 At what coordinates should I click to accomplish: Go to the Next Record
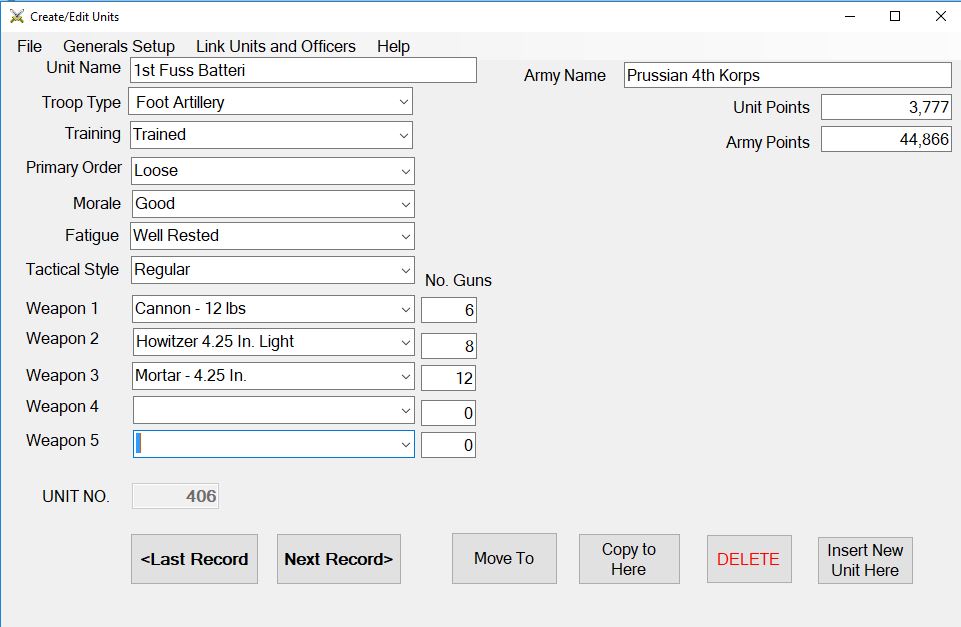pyautogui.click(x=338, y=559)
